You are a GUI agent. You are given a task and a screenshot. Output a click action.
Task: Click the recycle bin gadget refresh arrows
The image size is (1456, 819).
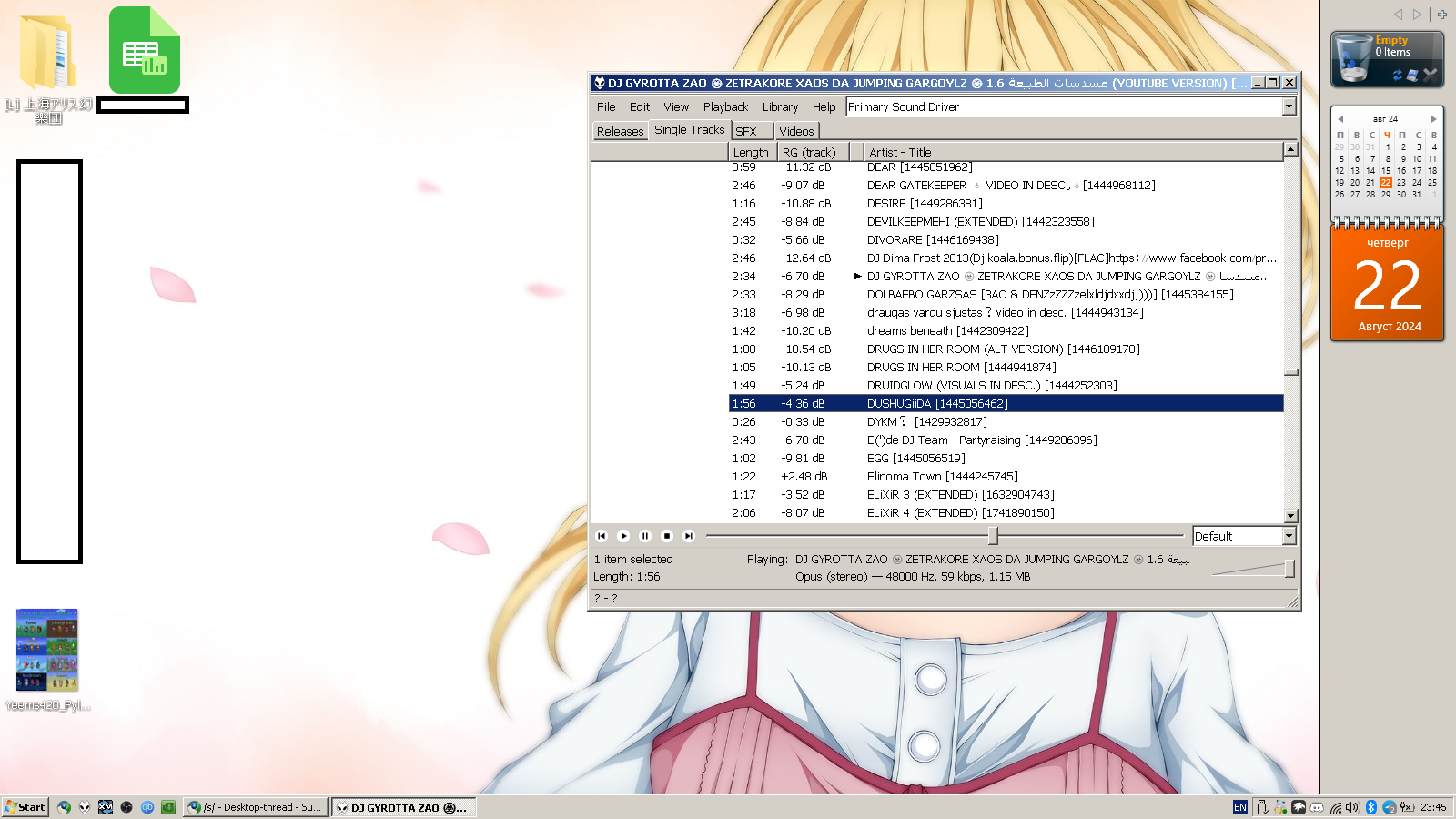[x=1398, y=76]
